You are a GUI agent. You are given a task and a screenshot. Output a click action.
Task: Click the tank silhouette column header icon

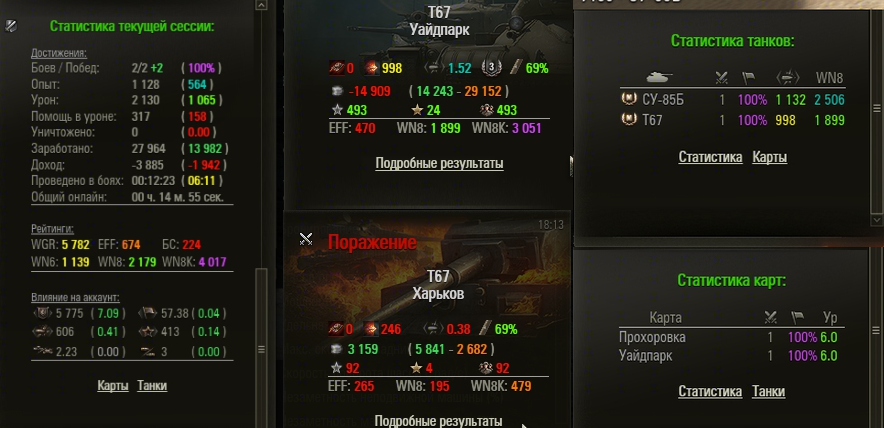[x=660, y=77]
